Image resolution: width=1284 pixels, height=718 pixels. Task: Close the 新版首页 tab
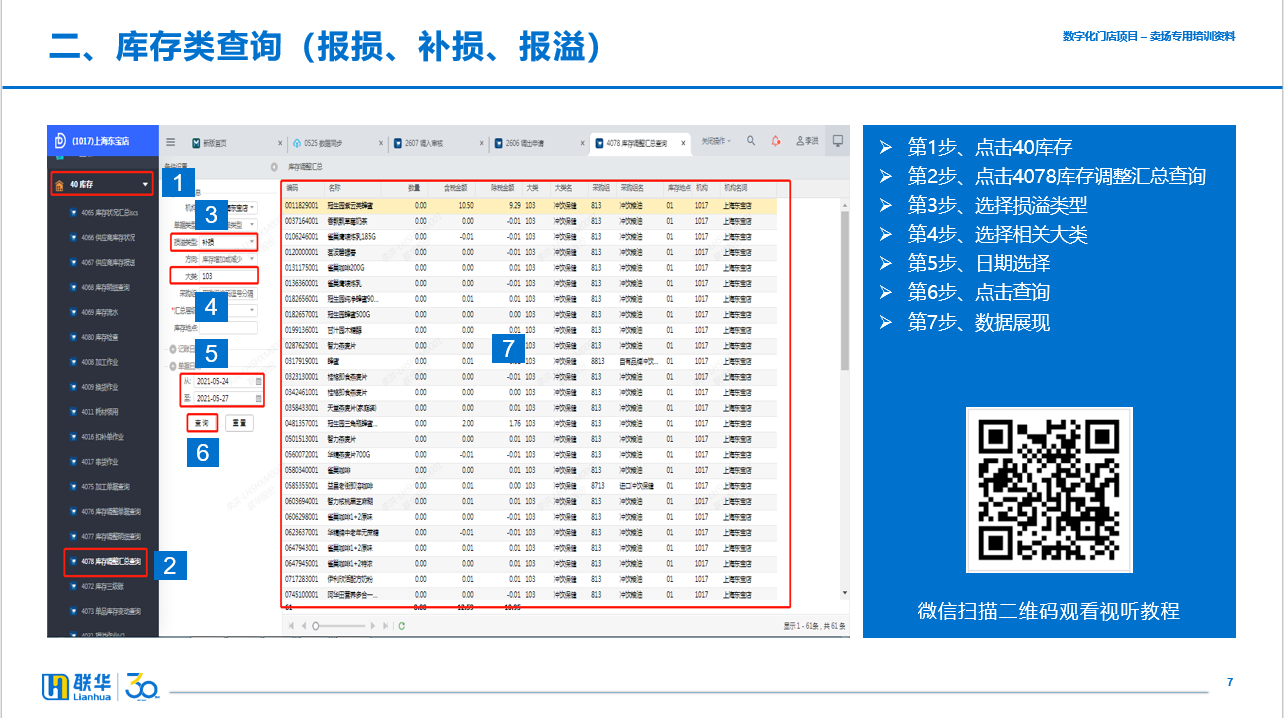click(x=280, y=144)
